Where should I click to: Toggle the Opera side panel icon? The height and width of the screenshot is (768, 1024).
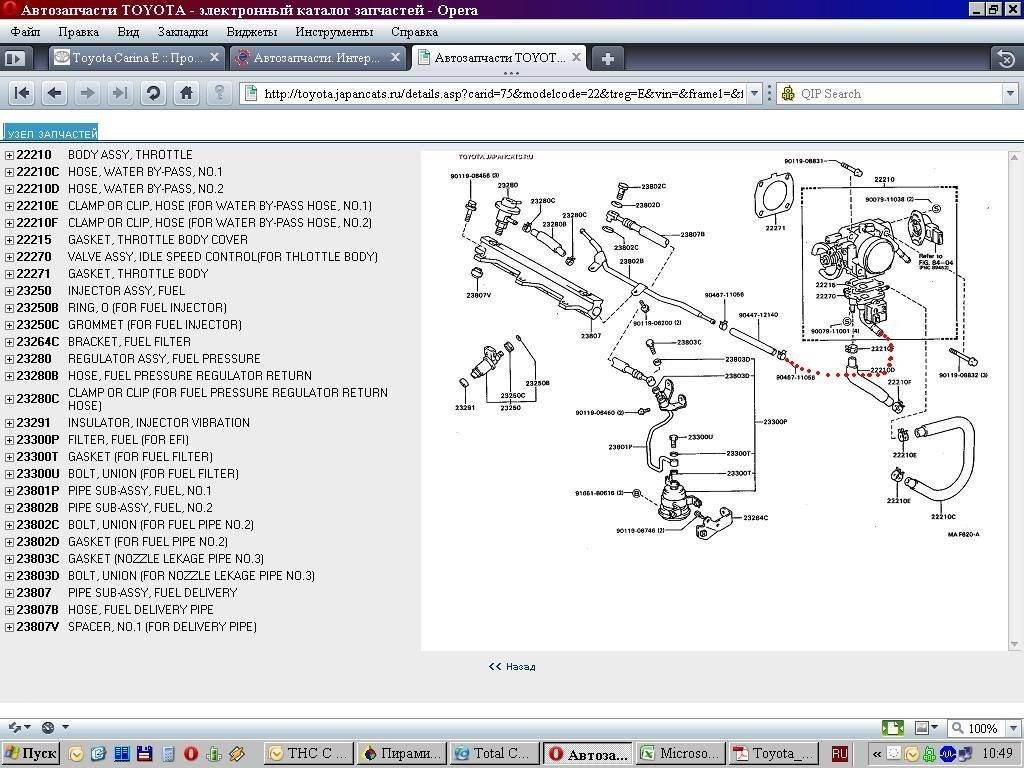coord(14,58)
